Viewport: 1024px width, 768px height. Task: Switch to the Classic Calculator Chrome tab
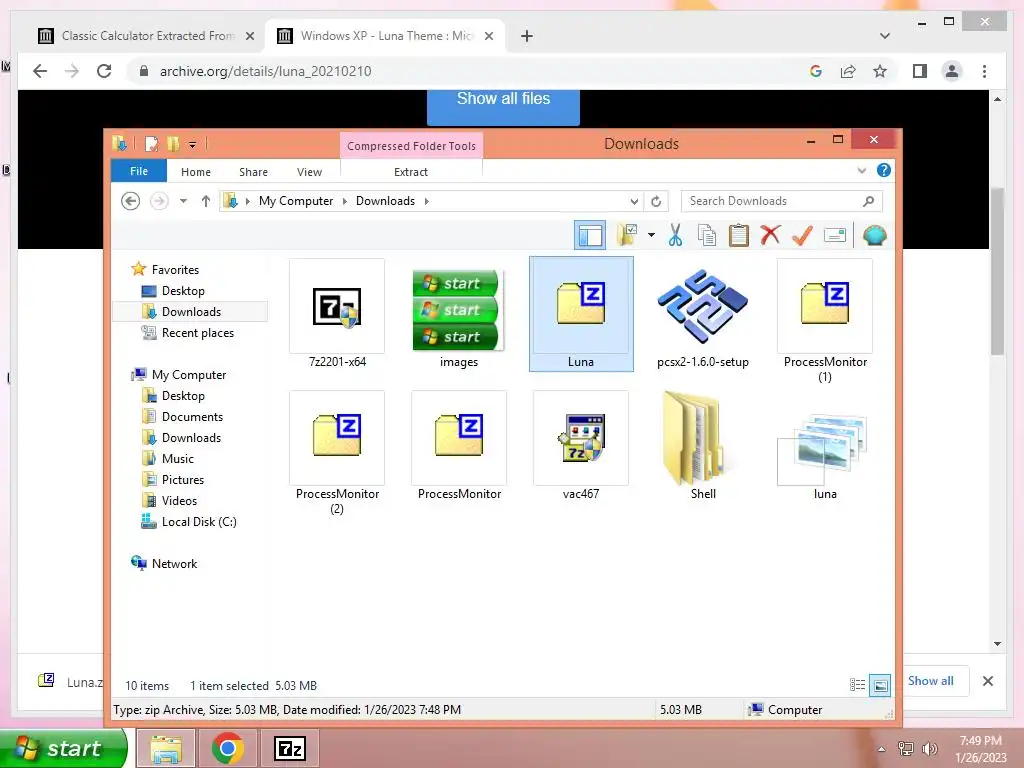click(x=146, y=36)
